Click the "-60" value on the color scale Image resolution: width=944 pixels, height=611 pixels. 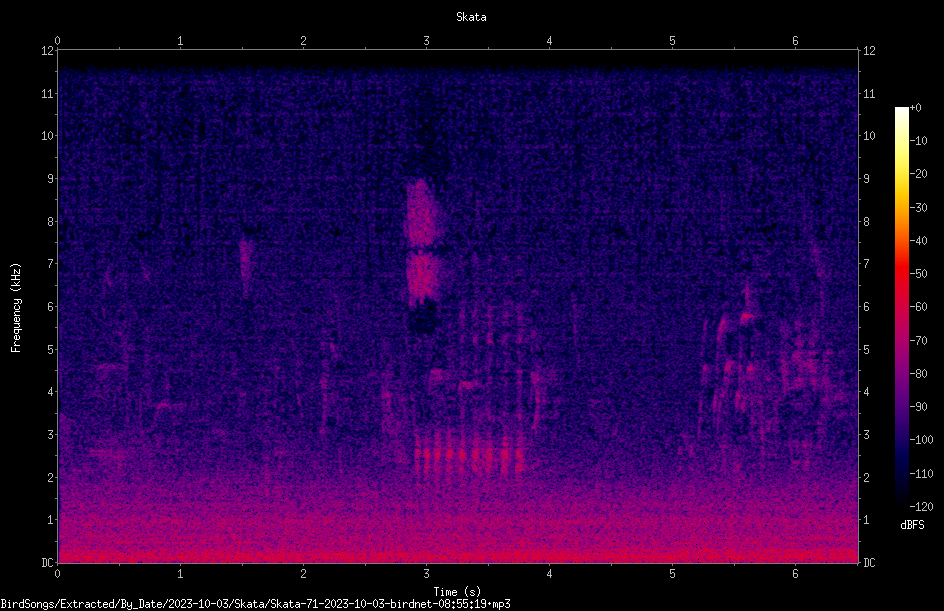[918, 307]
